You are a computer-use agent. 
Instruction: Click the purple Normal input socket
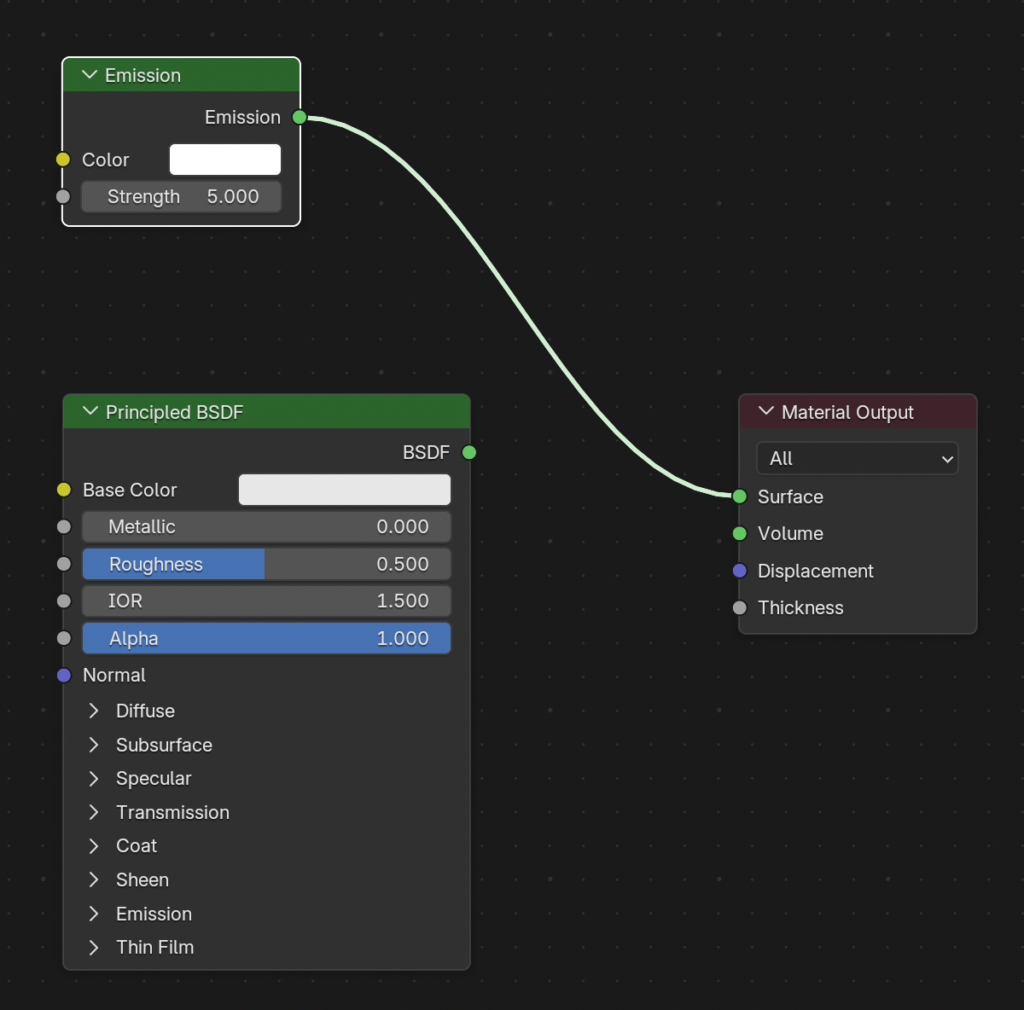pyautogui.click(x=64, y=676)
